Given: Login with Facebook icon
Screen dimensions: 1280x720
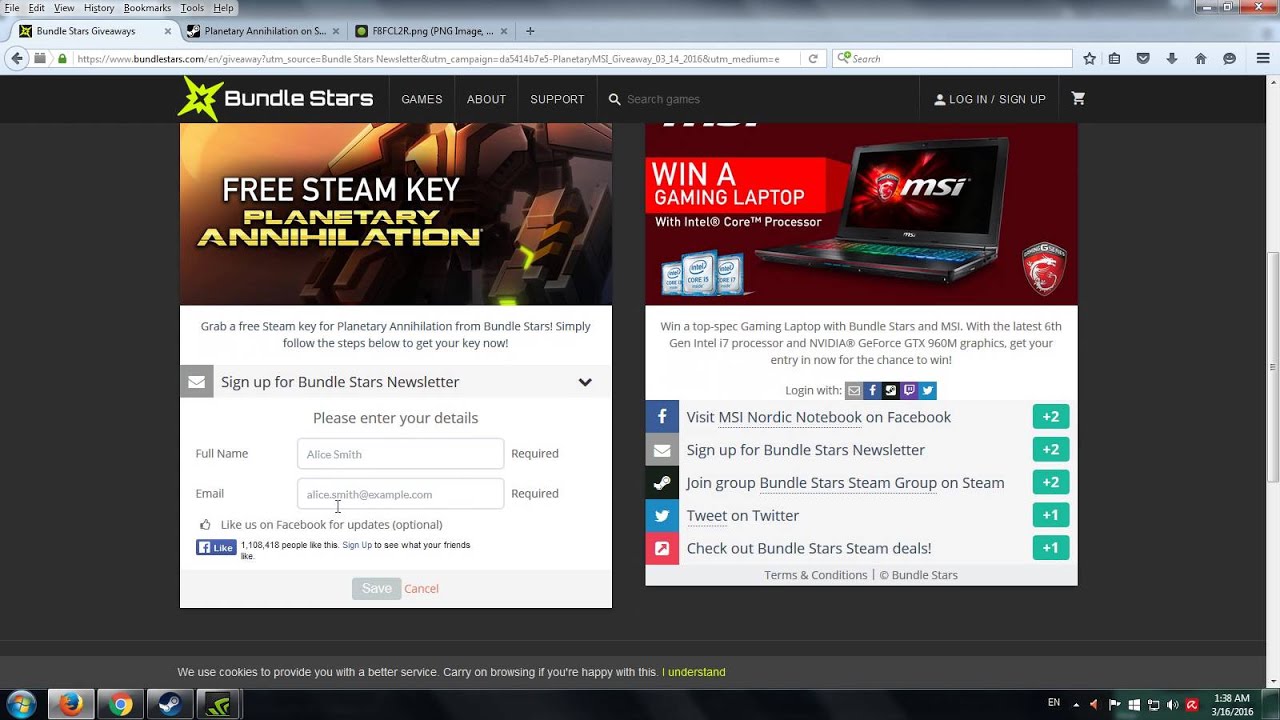Looking at the screenshot, I should click(872, 391).
